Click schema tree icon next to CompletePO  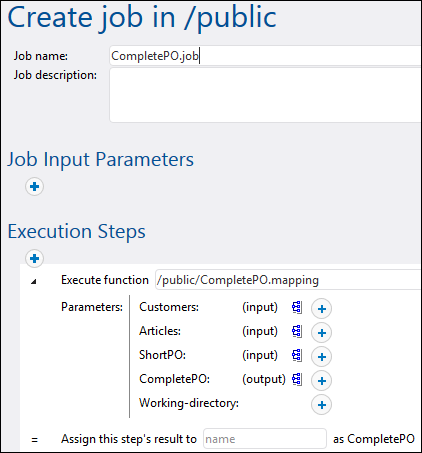297,379
